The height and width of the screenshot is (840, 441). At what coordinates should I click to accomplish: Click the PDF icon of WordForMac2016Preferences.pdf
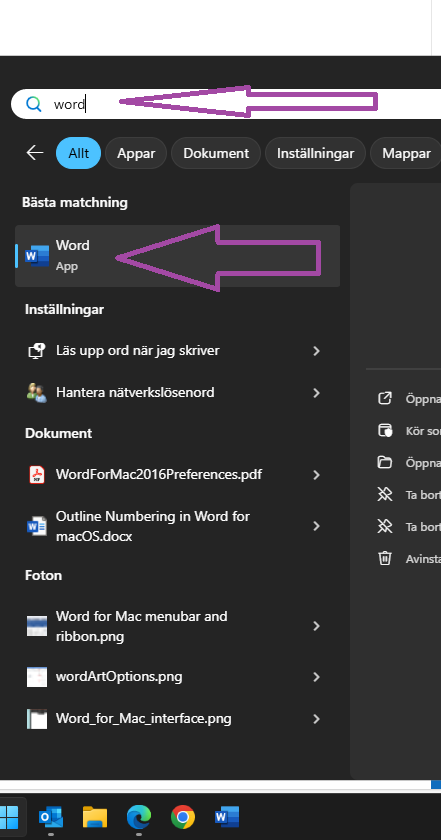point(36,475)
